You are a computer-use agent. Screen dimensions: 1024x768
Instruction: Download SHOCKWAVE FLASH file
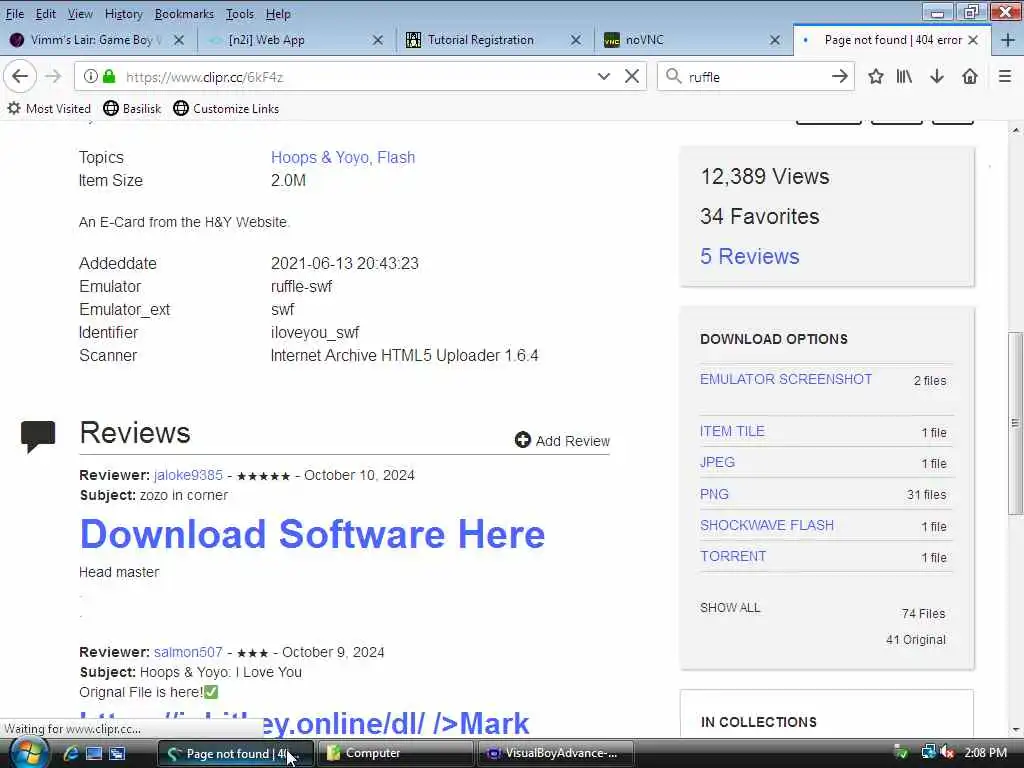[767, 525]
